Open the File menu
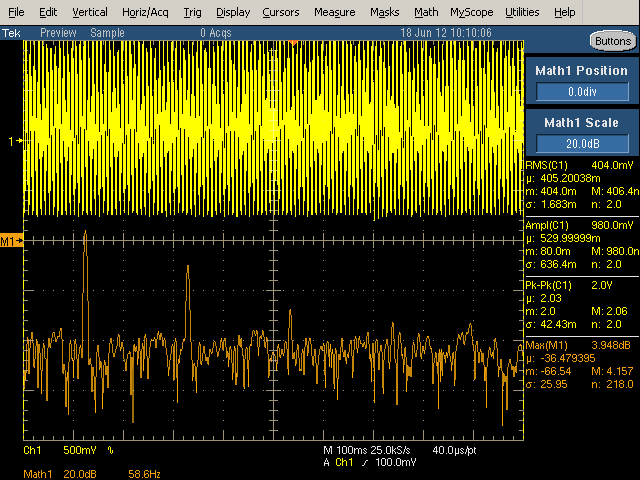Image resolution: width=640 pixels, height=480 pixels. 16,13
